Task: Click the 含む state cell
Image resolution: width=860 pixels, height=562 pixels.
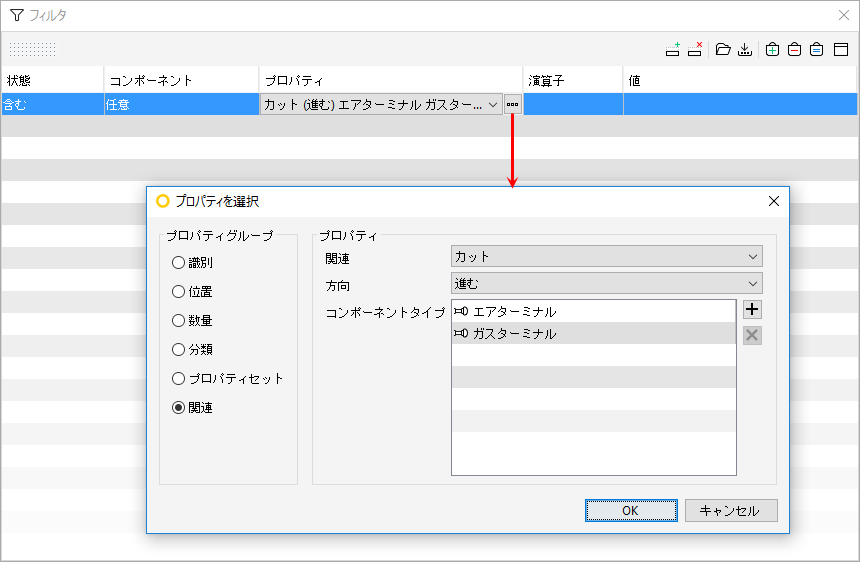Action: [x=53, y=104]
